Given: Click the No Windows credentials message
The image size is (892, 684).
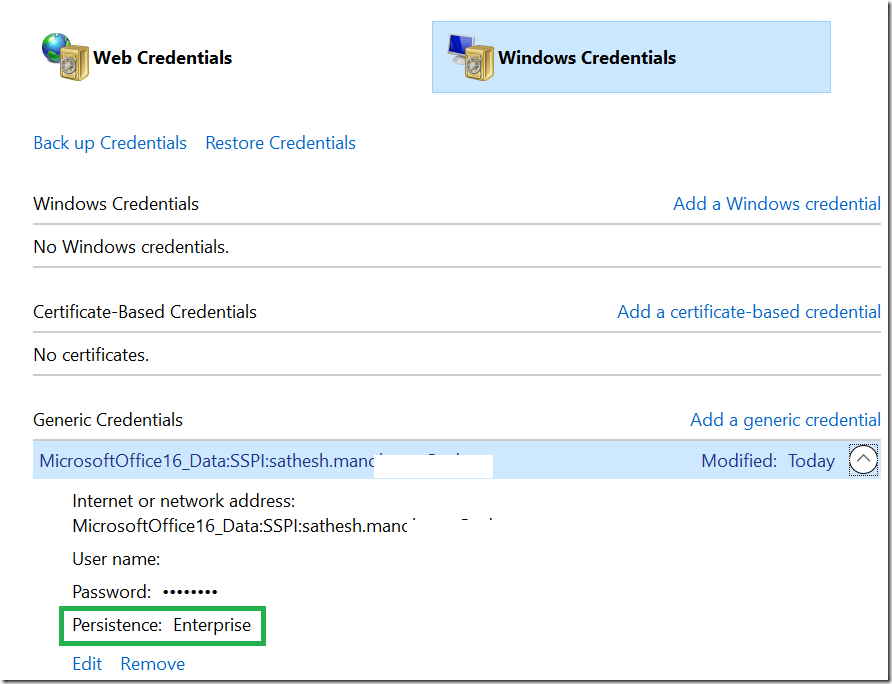Looking at the screenshot, I should pos(131,247).
